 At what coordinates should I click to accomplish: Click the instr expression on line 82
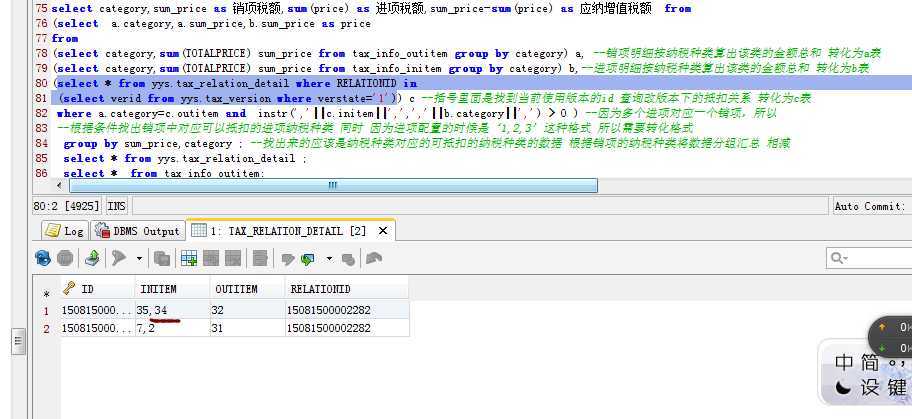(412, 113)
